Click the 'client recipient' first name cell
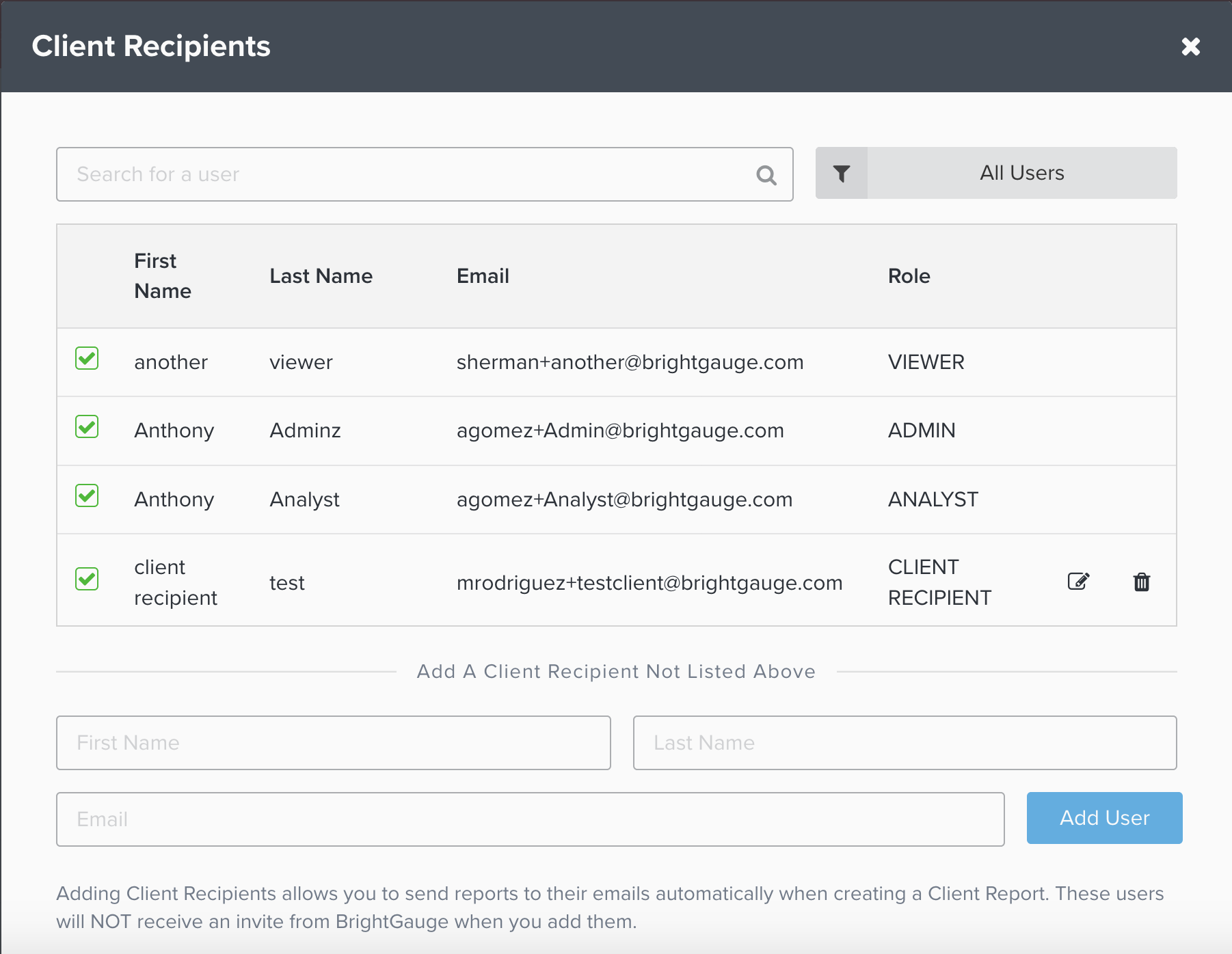Viewport: 1232px width, 954px height. click(176, 582)
